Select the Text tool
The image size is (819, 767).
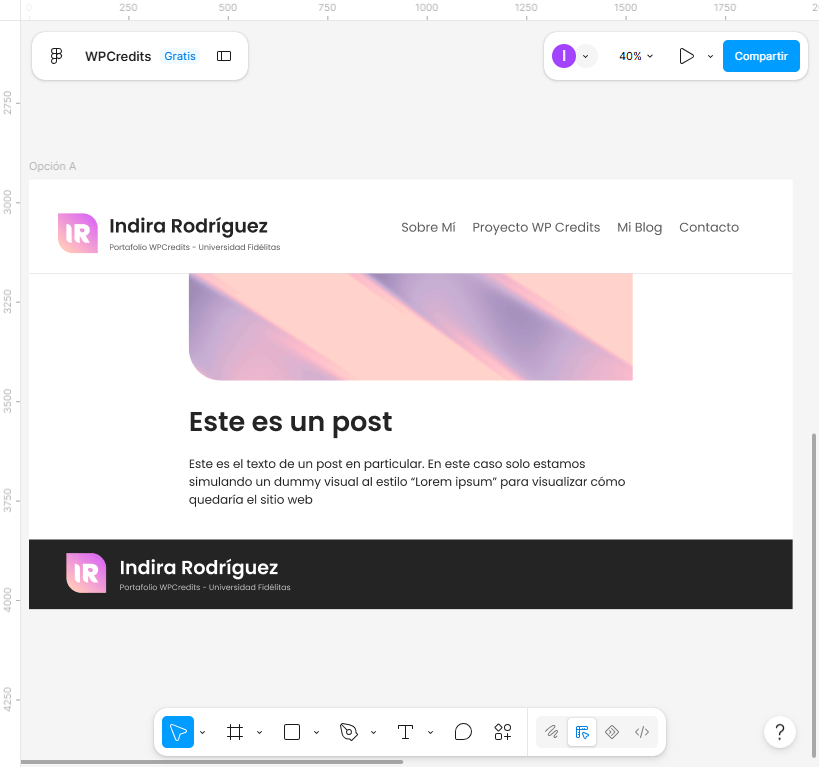point(405,731)
